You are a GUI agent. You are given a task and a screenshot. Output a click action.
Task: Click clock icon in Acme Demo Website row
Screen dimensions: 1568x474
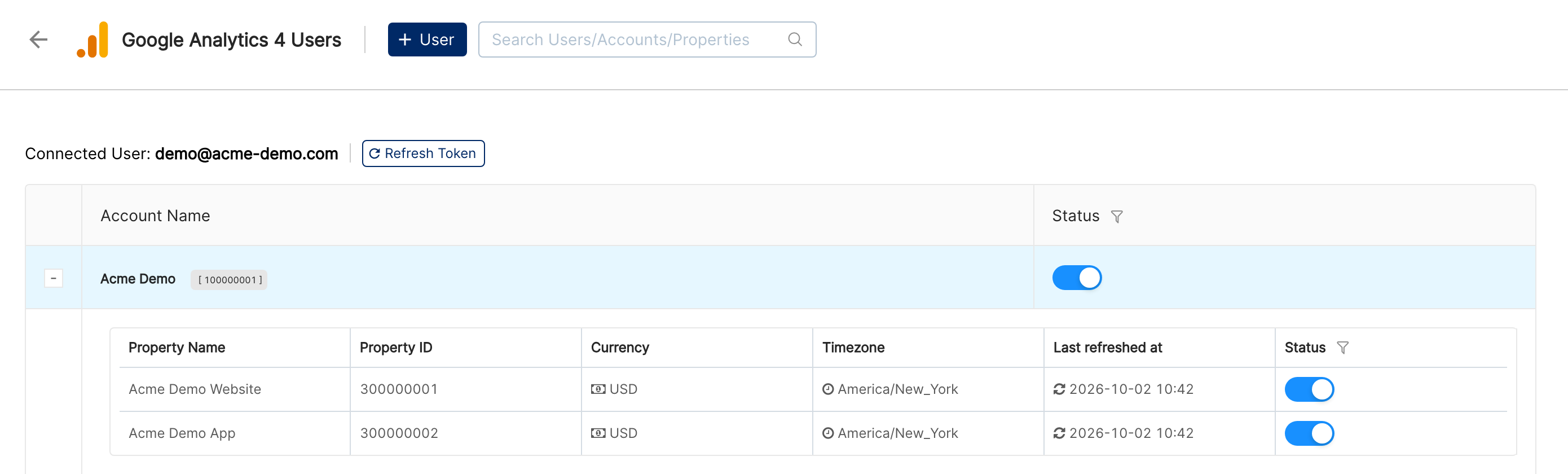point(828,389)
